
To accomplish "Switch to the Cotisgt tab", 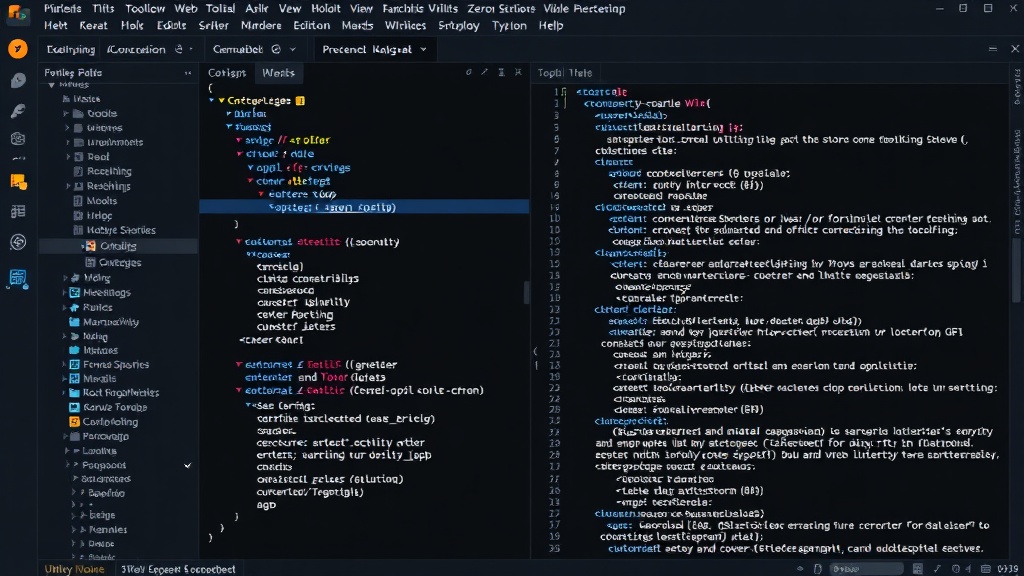I will (x=227, y=72).
